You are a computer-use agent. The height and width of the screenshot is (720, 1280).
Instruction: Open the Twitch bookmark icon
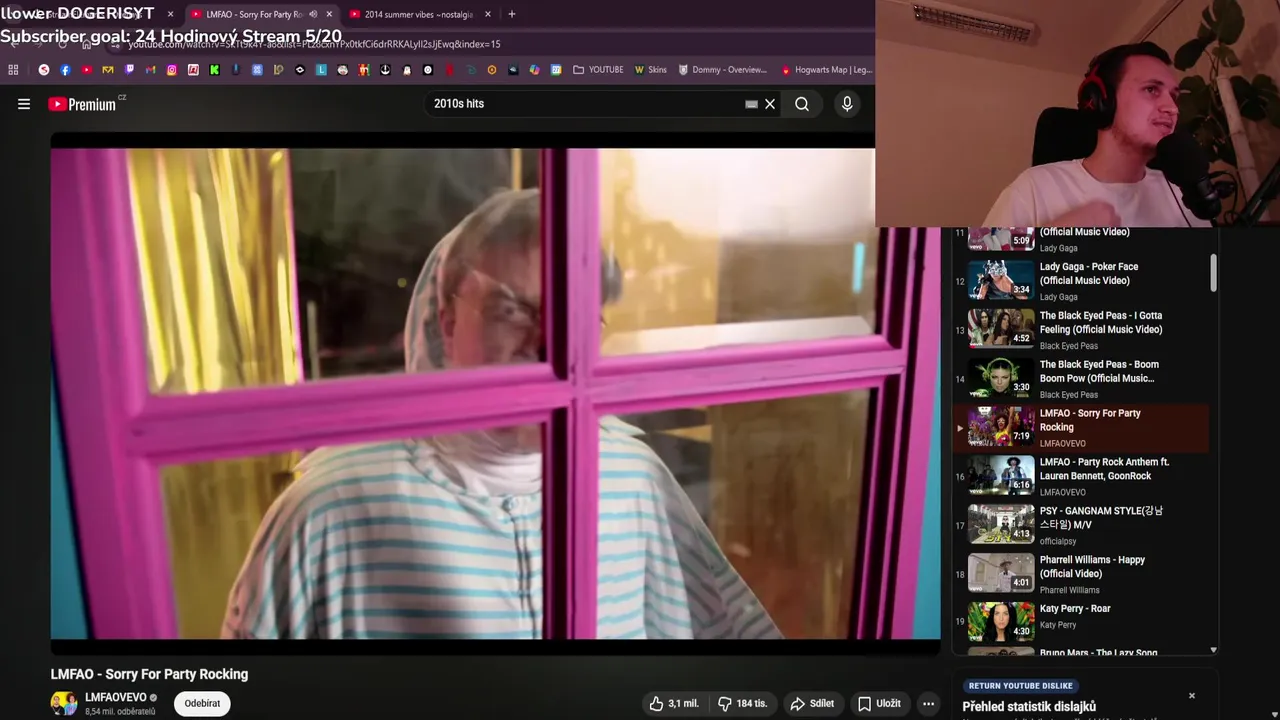click(x=129, y=70)
